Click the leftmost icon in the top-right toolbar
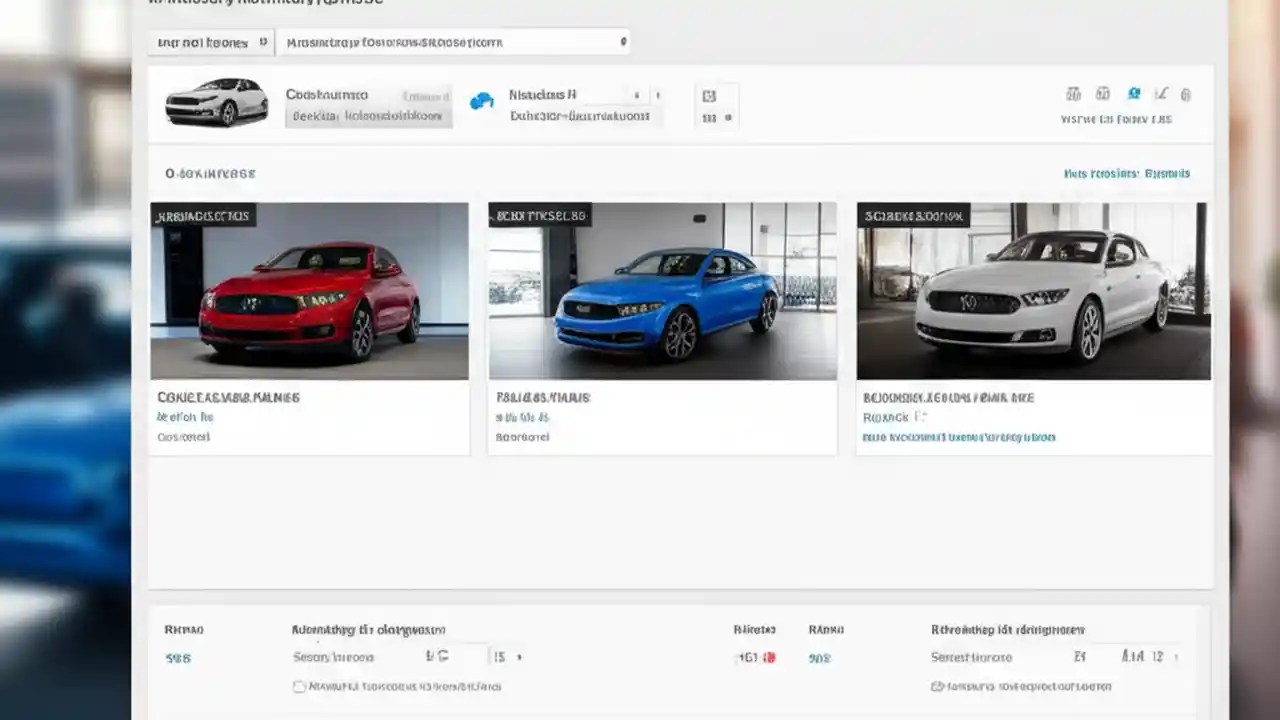This screenshot has width=1280, height=720. pos(1072,94)
